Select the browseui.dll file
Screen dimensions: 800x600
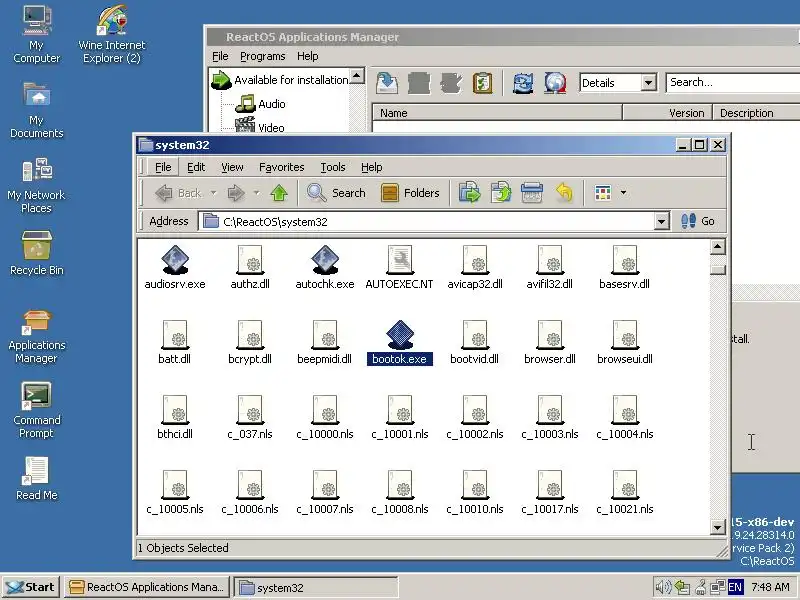(x=625, y=343)
